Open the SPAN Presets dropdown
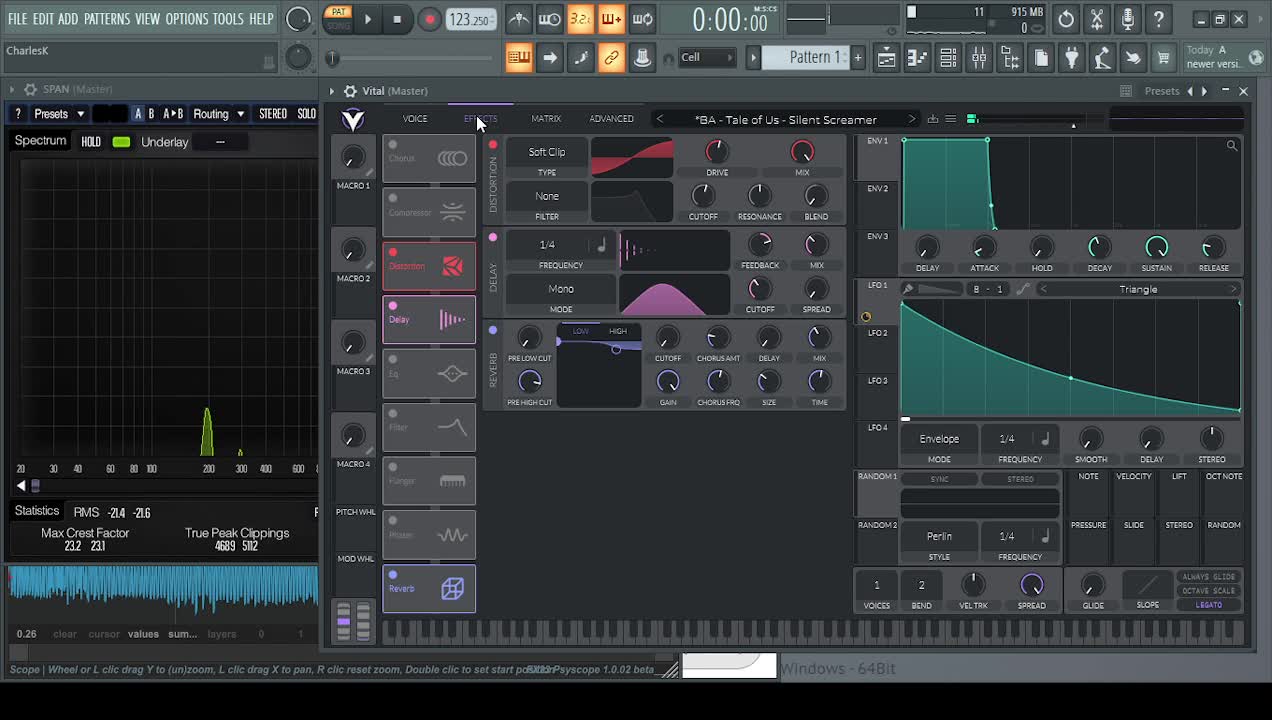1272x720 pixels. click(x=60, y=114)
